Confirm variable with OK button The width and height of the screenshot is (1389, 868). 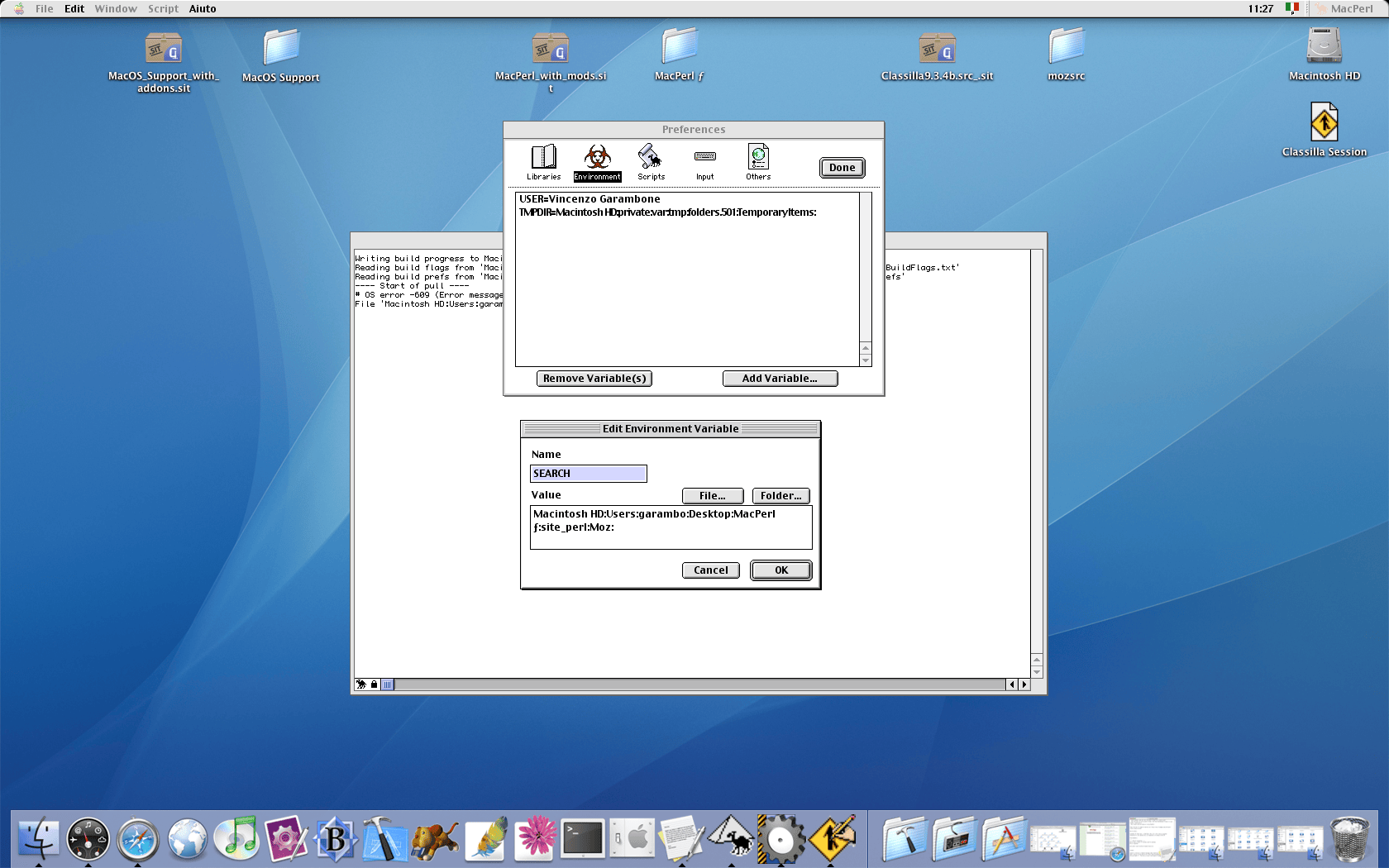point(781,570)
